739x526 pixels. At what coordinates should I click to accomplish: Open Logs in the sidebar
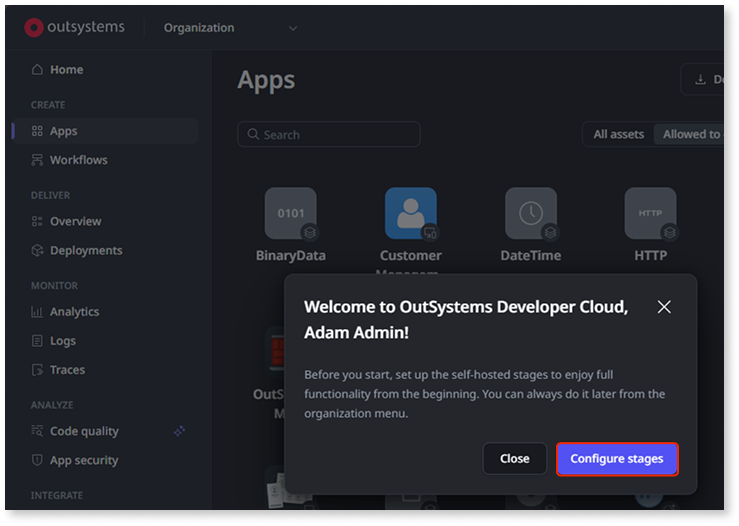tap(53, 341)
